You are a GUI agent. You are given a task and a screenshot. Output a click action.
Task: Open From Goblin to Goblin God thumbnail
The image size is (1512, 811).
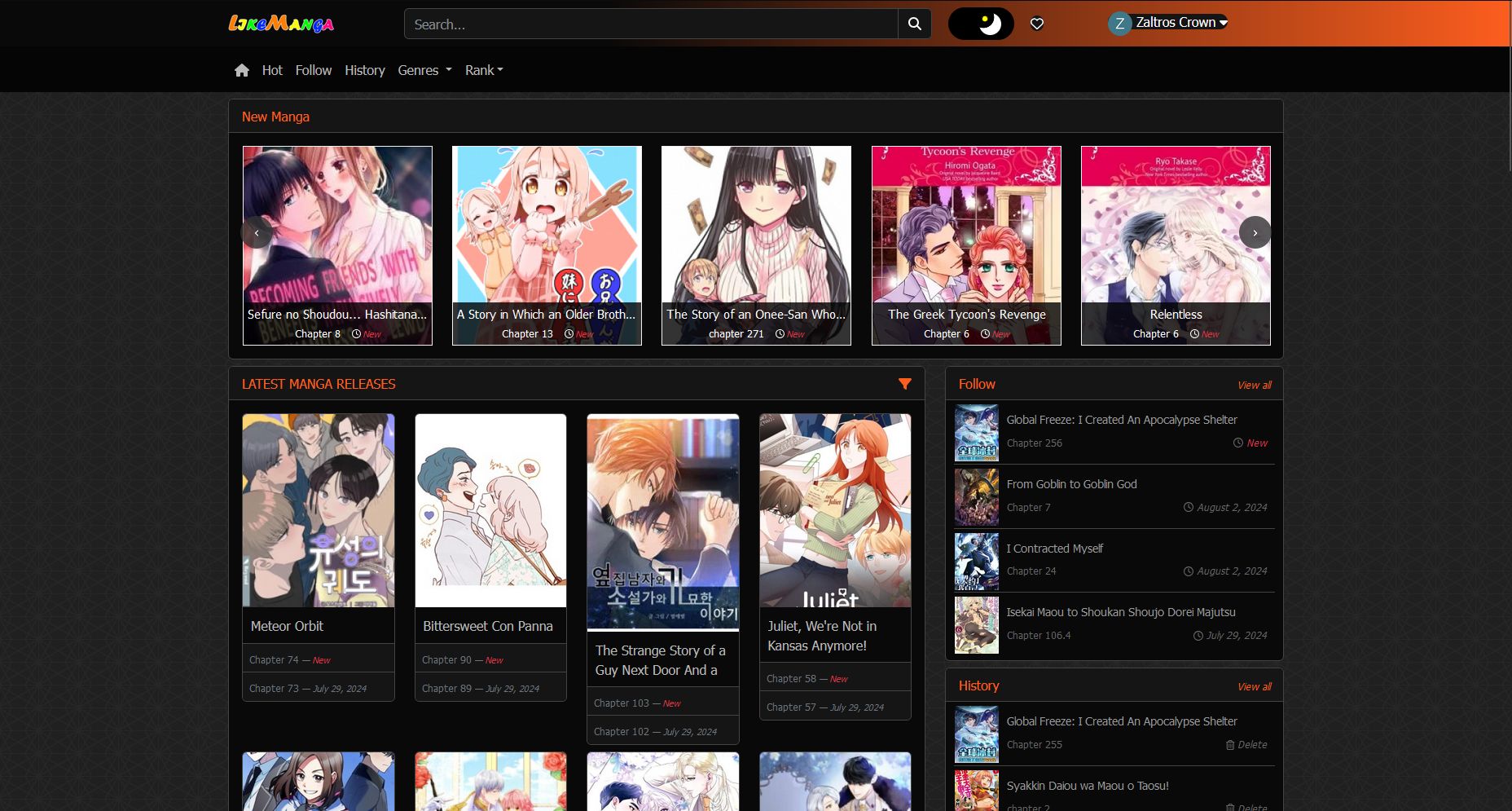976,497
